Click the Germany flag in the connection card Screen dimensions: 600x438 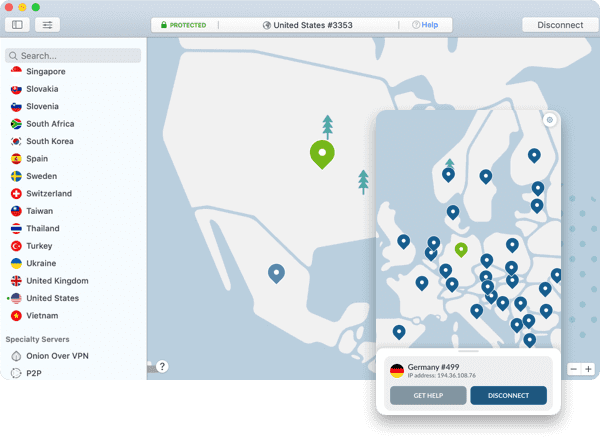pos(397,371)
